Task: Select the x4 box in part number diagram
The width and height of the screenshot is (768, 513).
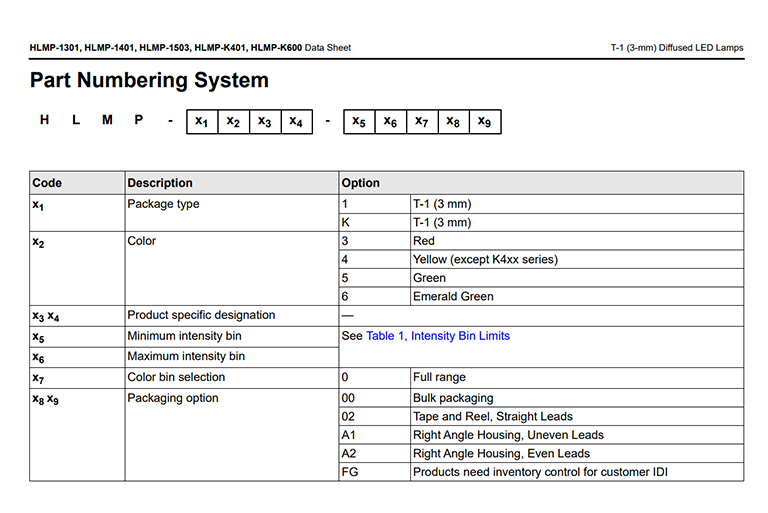Action: pyautogui.click(x=297, y=122)
